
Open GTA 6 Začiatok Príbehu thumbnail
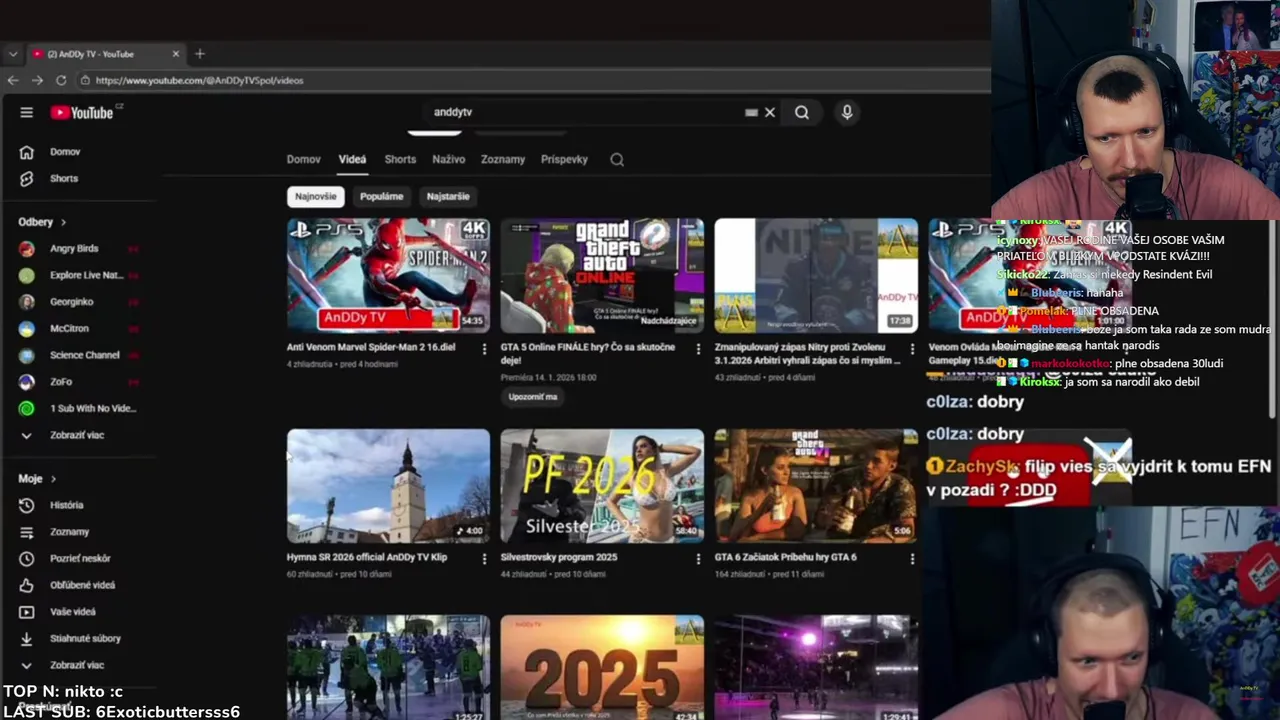tap(816, 486)
